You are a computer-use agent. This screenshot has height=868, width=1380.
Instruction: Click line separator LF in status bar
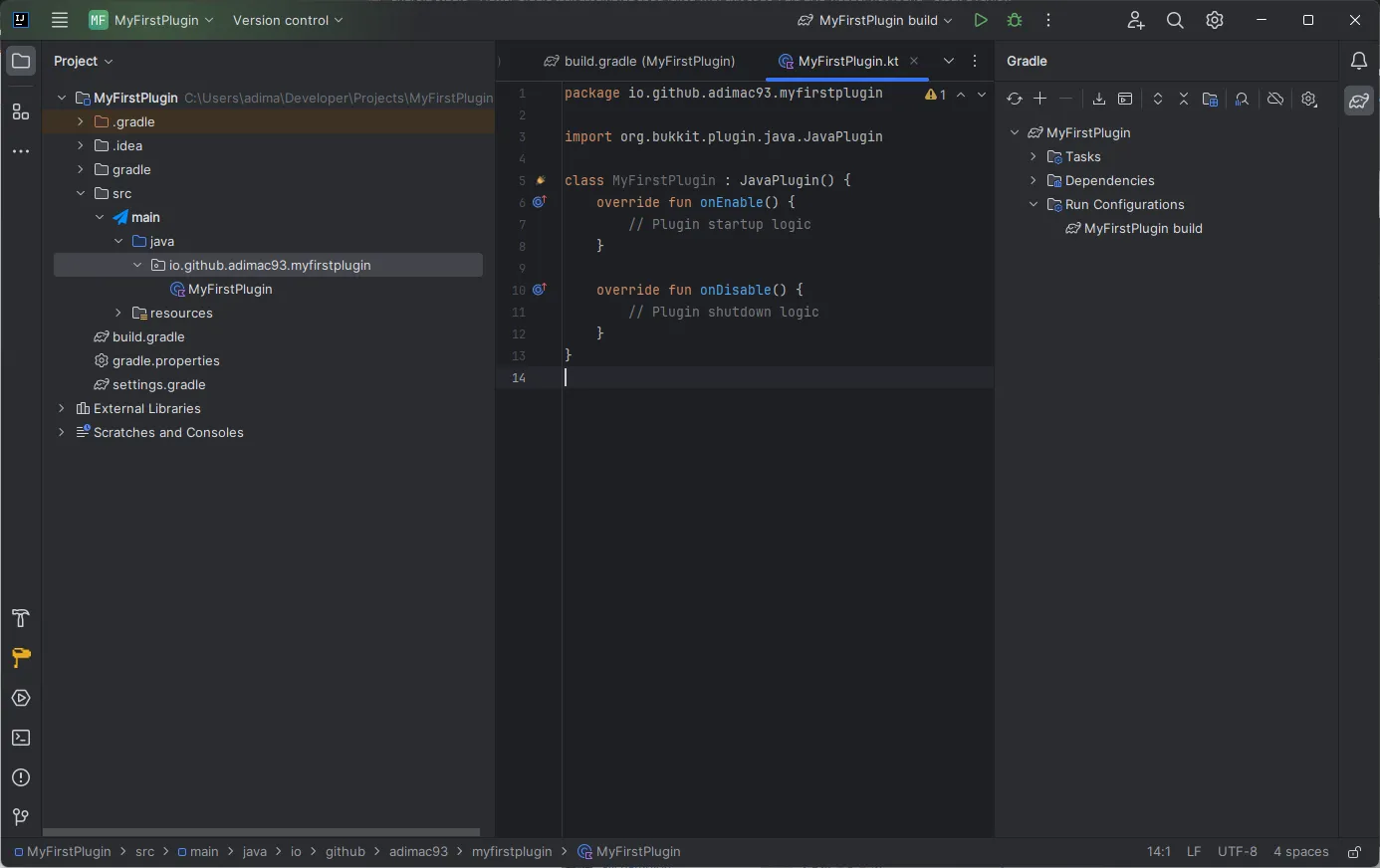(1194, 852)
